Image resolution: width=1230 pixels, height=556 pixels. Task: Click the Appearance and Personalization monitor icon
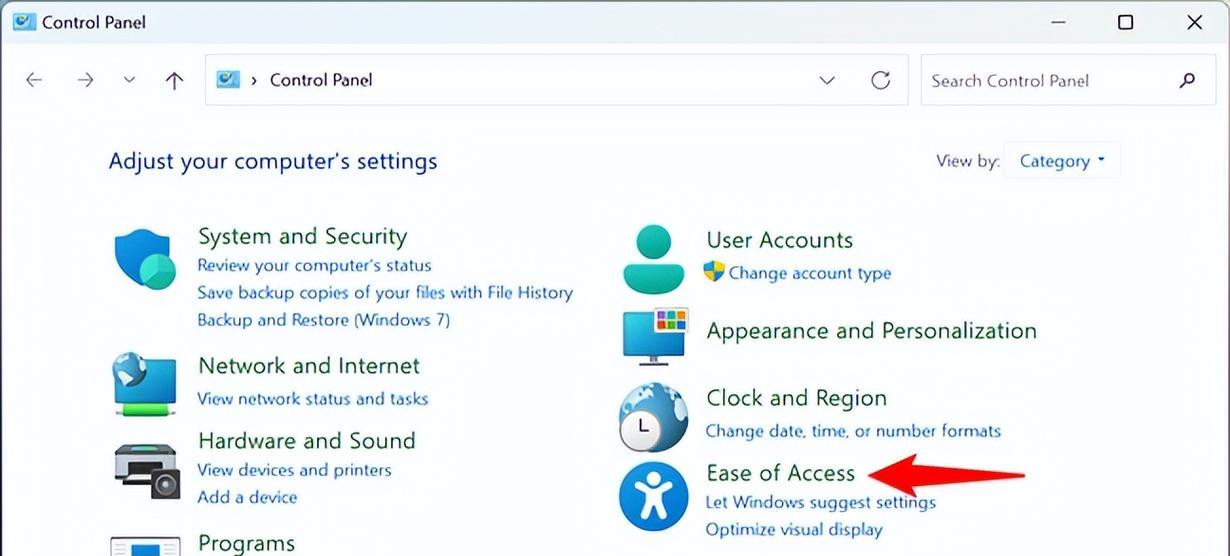pyautogui.click(x=655, y=336)
